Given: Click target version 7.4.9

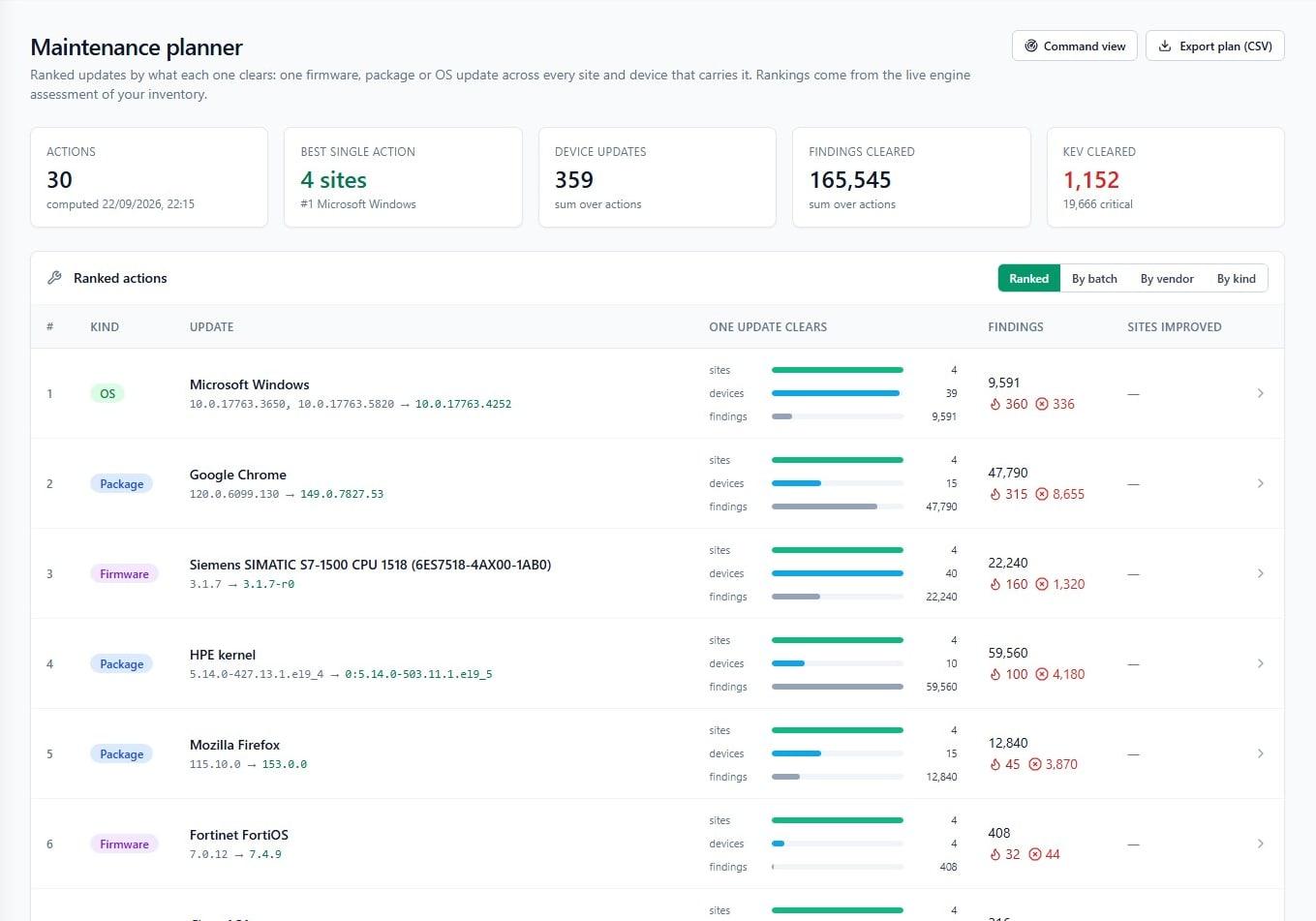Looking at the screenshot, I should click(265, 854).
